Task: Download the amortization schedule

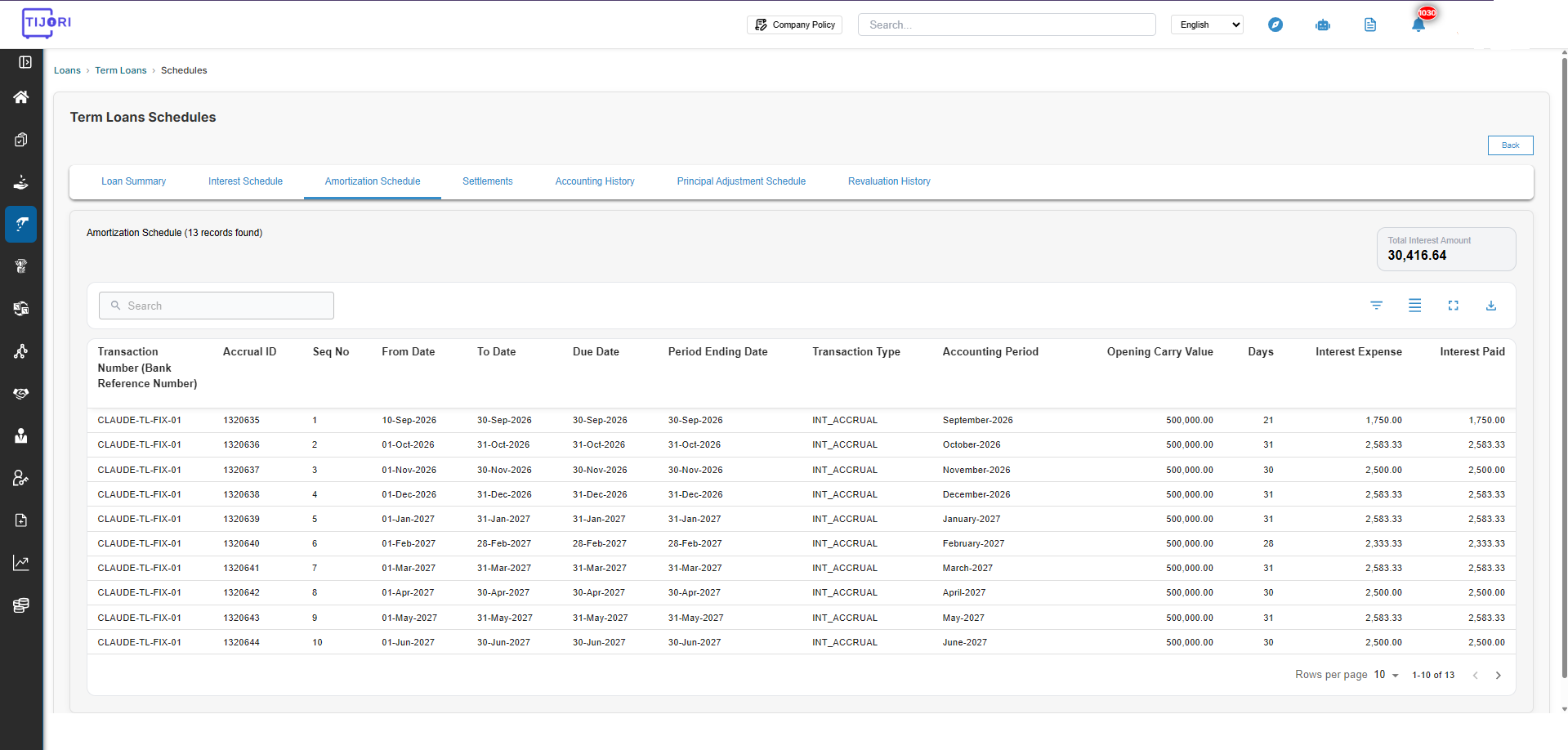Action: [x=1491, y=306]
